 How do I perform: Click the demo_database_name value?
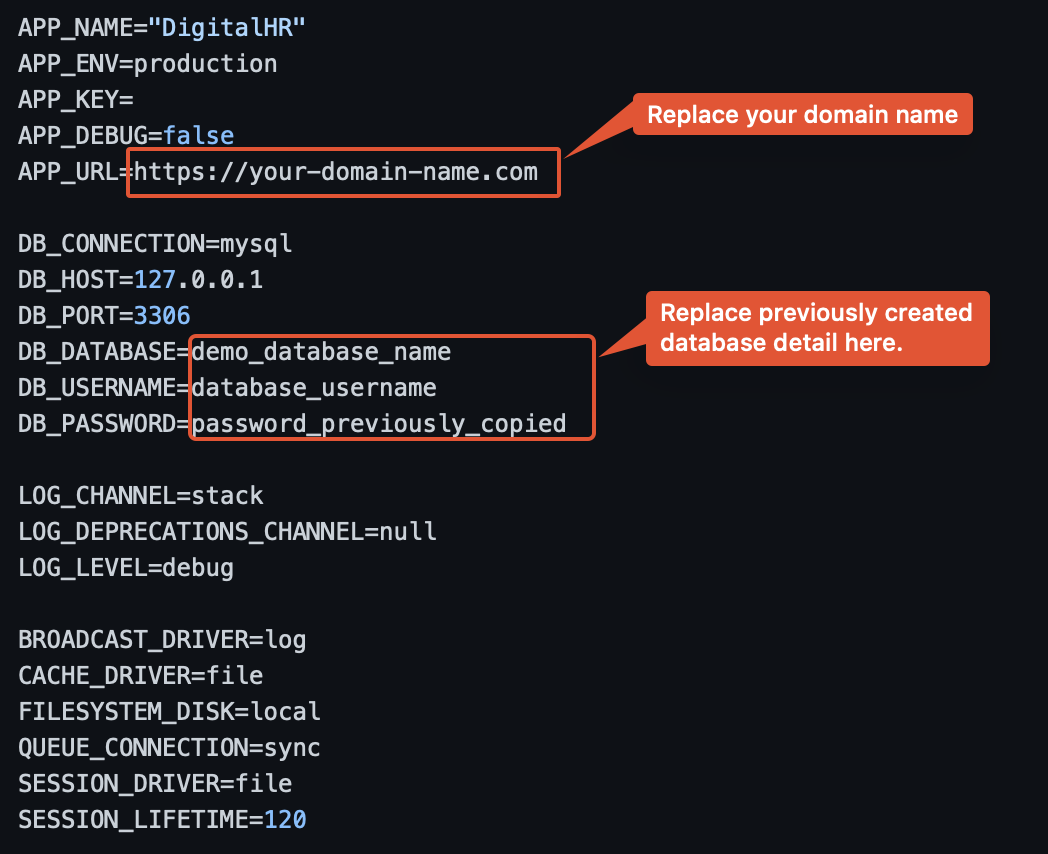tap(321, 352)
